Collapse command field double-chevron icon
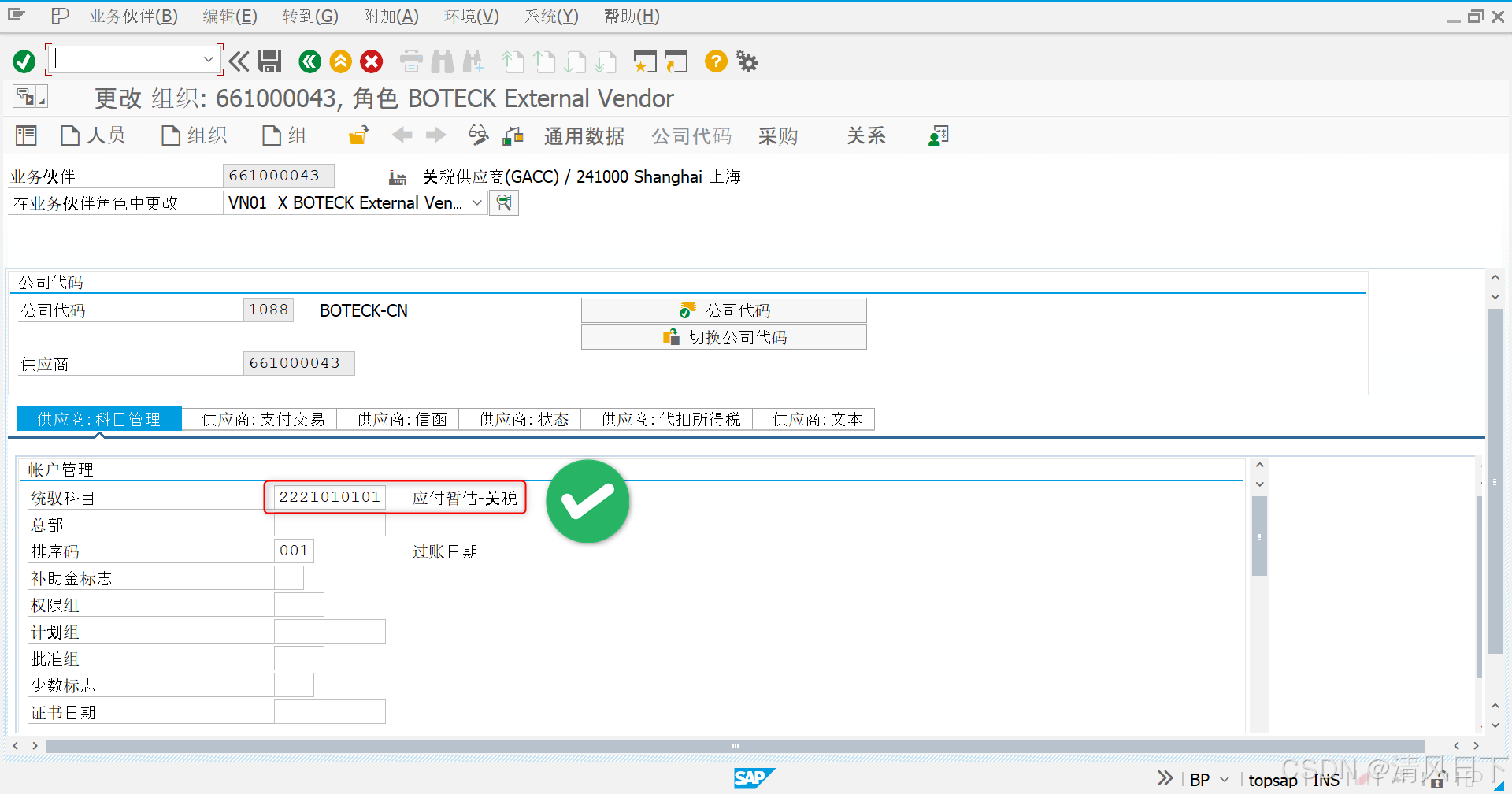This screenshot has width=1512, height=794. (239, 61)
